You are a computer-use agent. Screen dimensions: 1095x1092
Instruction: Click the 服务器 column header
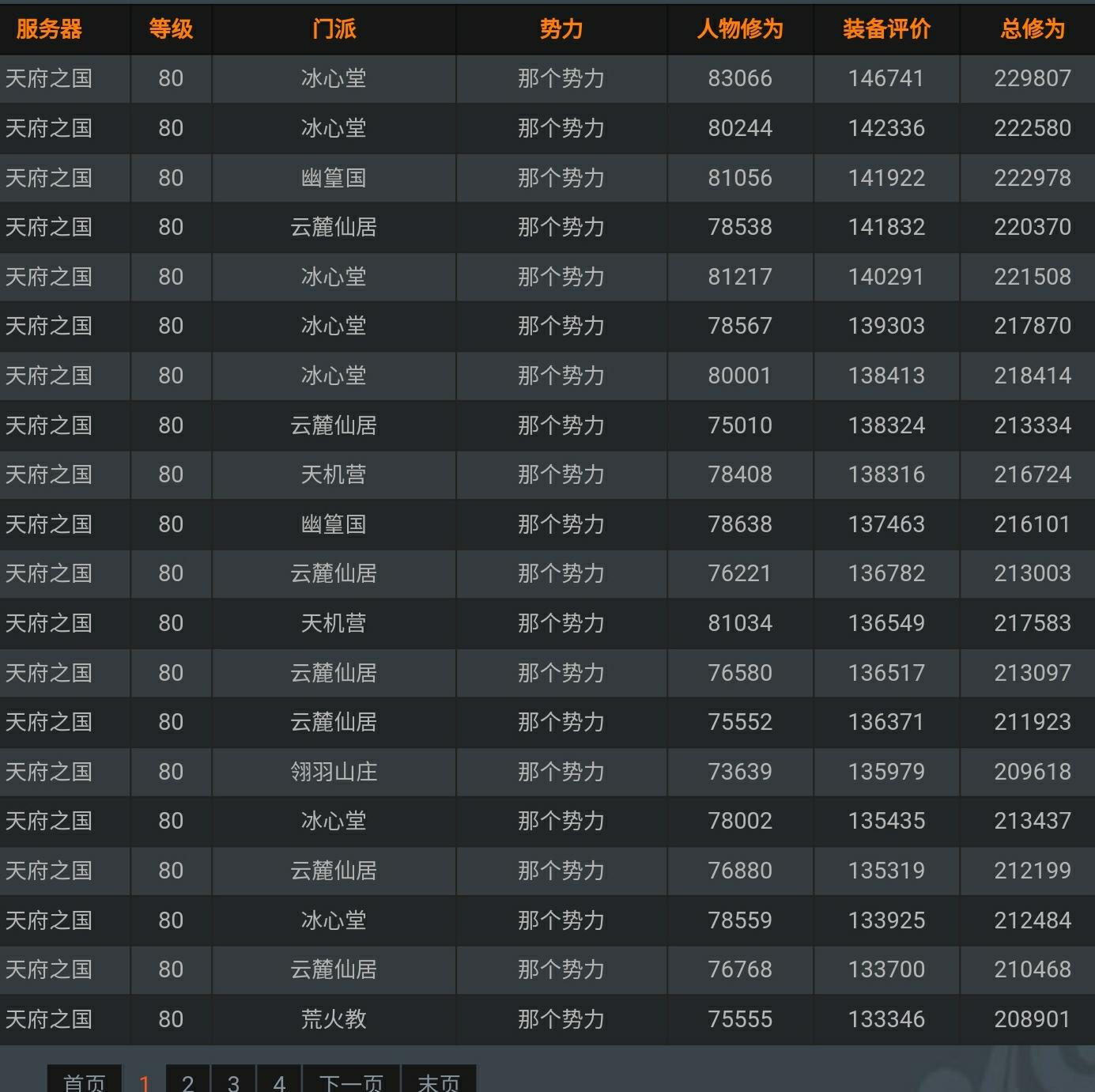coord(49,29)
